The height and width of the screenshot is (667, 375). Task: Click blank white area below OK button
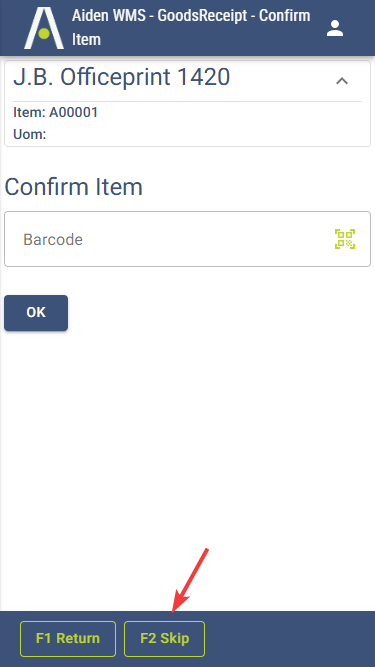(x=188, y=447)
